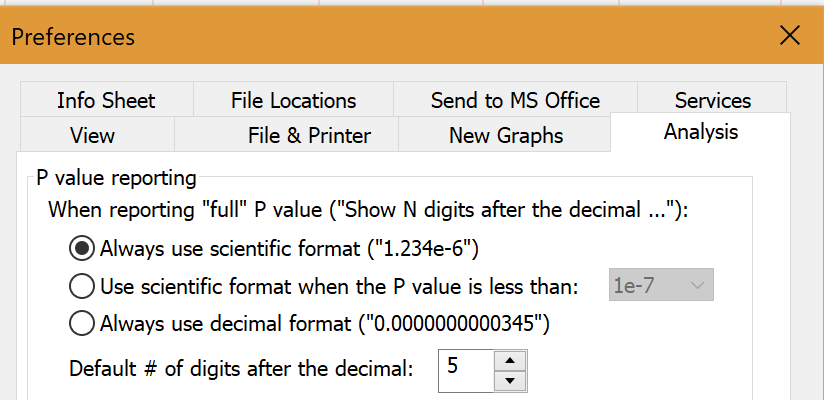This screenshot has height=400, width=824.
Task: Open the File & Printer tab
Action: [x=309, y=135]
